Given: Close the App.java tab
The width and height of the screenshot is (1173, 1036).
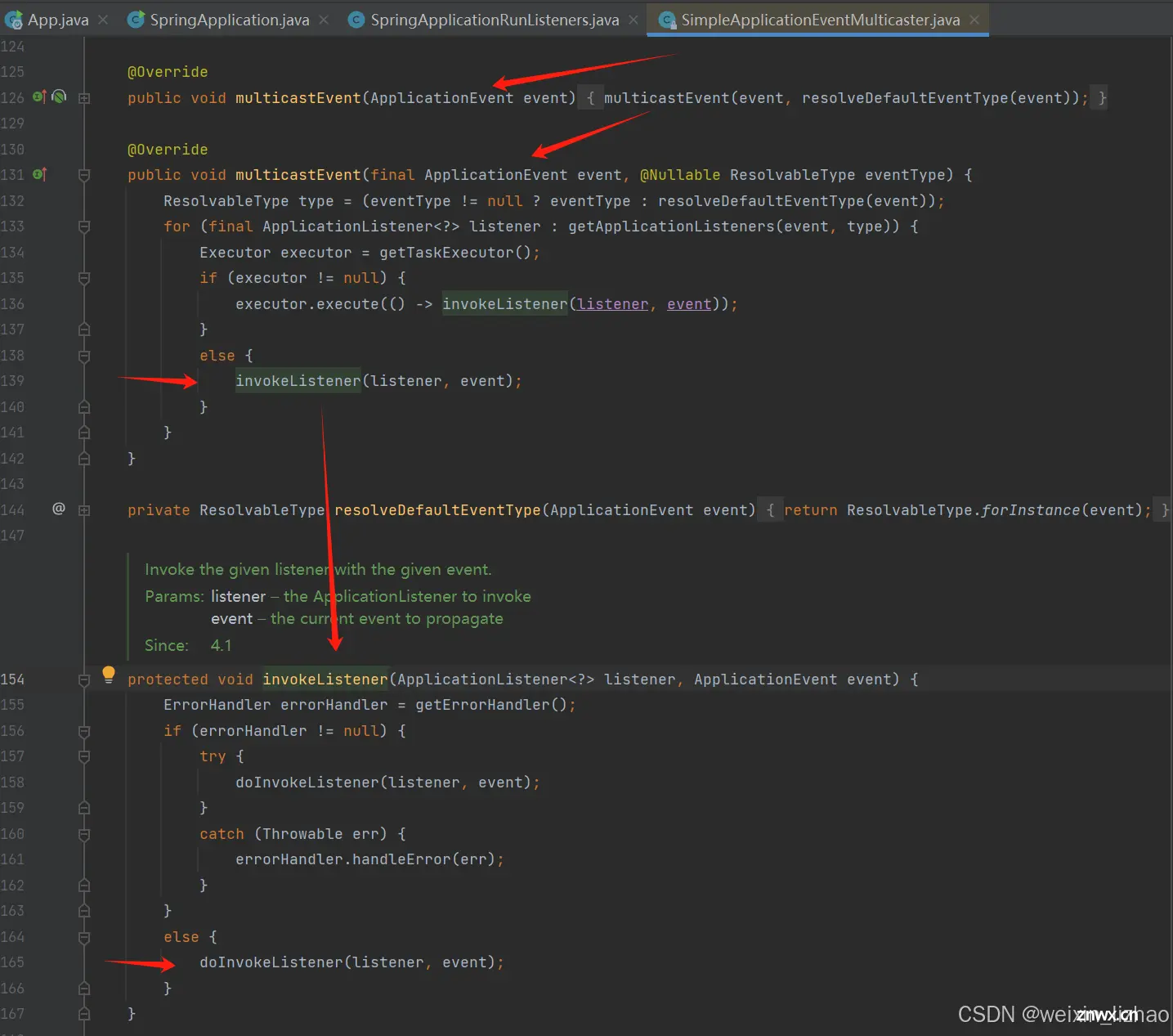Looking at the screenshot, I should click(103, 20).
